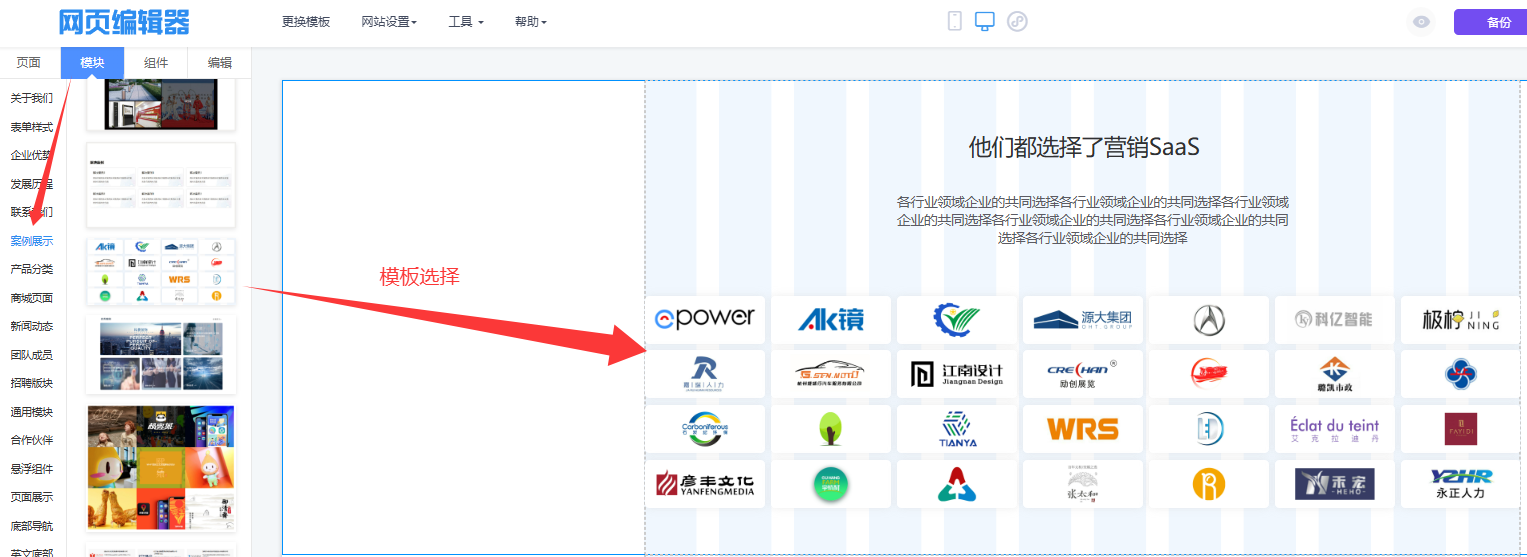The image size is (1527, 557).
Task: Click the G.SFN.MOTO car logo tile
Action: [x=831, y=374]
